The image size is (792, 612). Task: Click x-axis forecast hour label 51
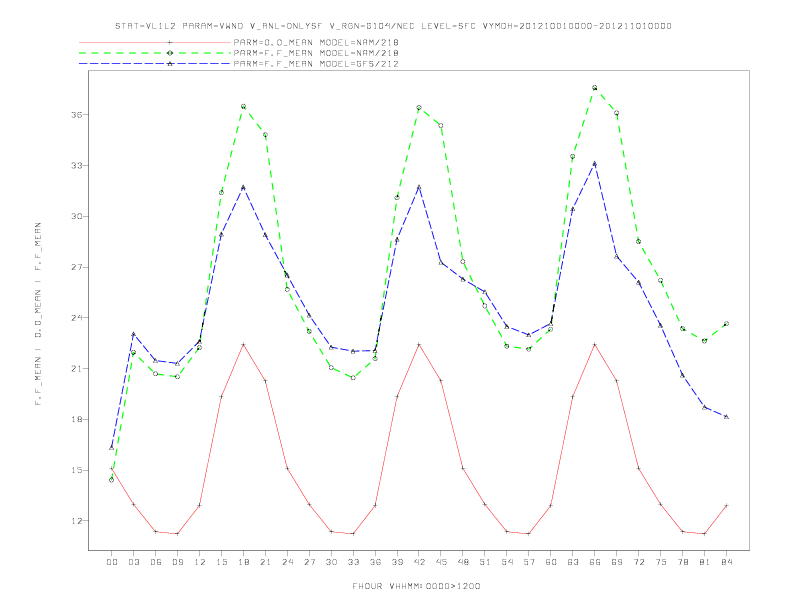[485, 562]
